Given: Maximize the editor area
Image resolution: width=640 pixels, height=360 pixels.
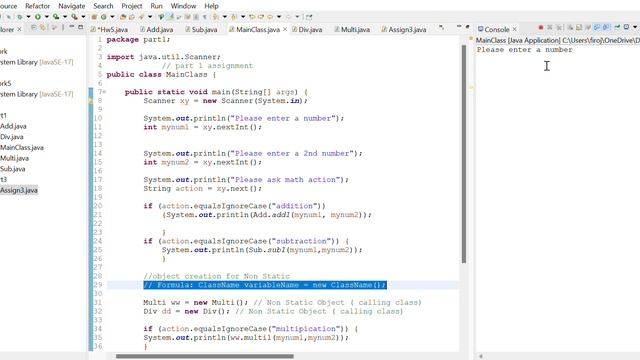Looking at the screenshot, I should 468,27.
